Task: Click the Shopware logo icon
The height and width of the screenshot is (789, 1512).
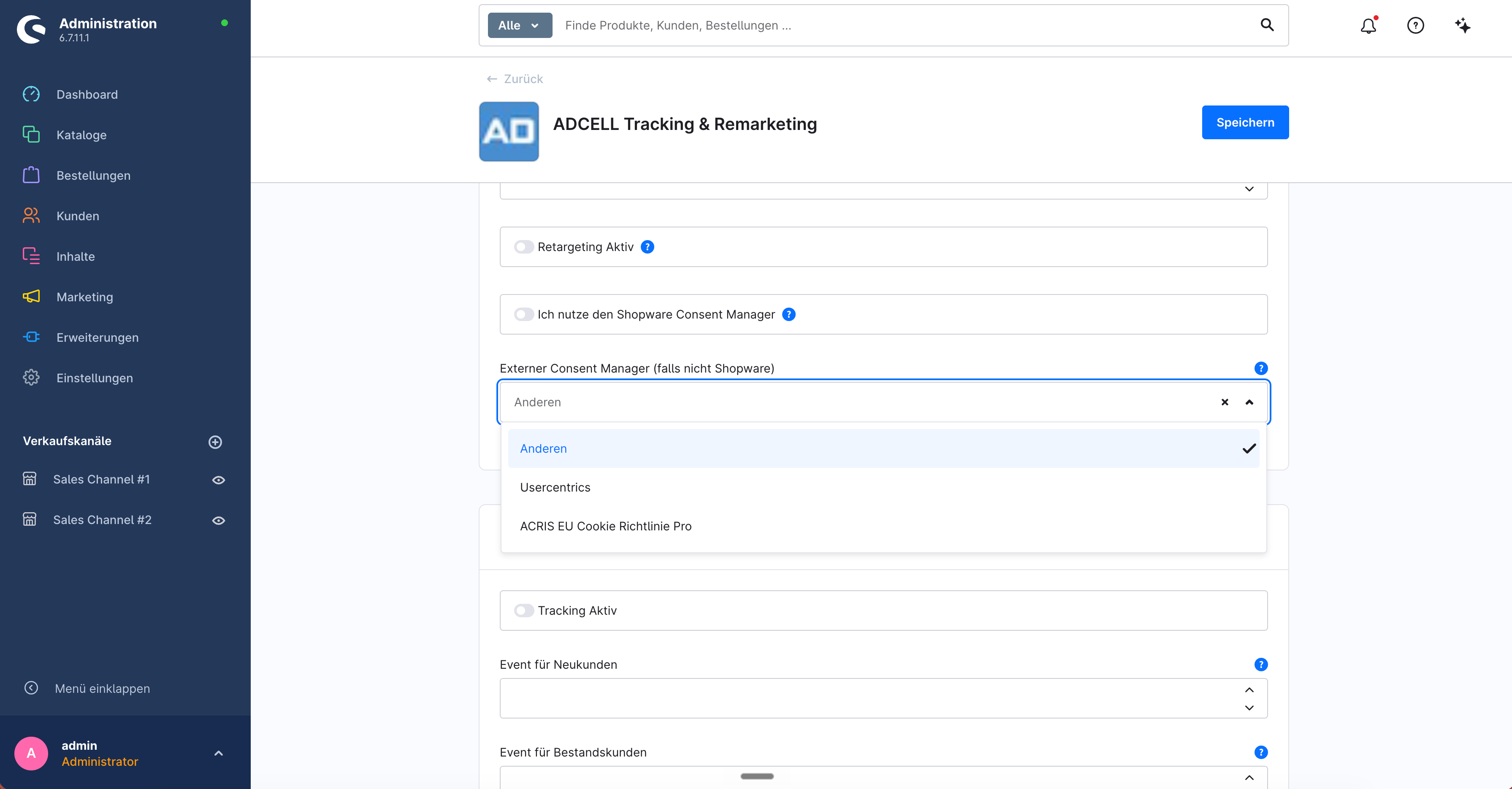Action: tap(31, 30)
